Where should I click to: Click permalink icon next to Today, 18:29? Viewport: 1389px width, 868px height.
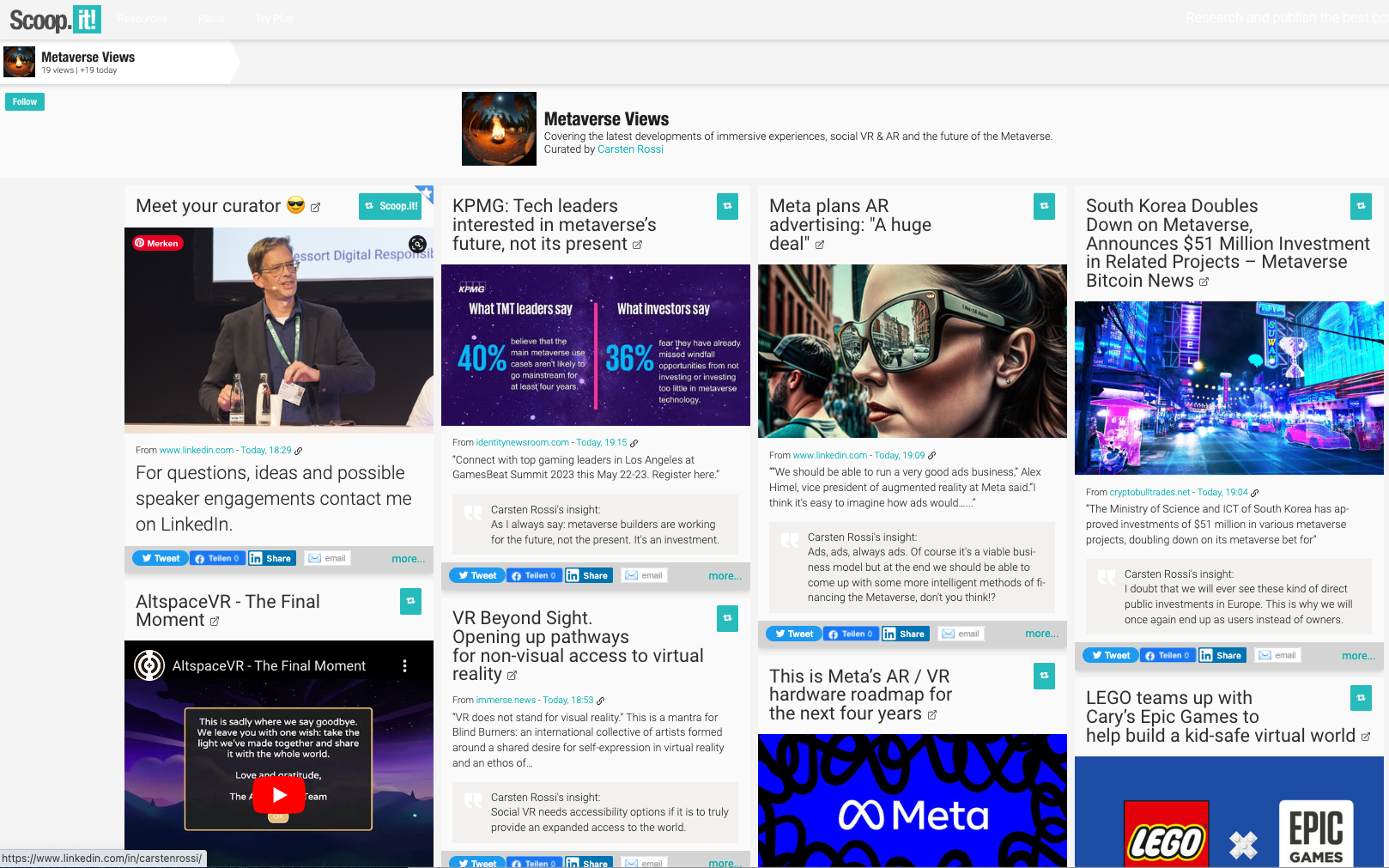tap(298, 451)
